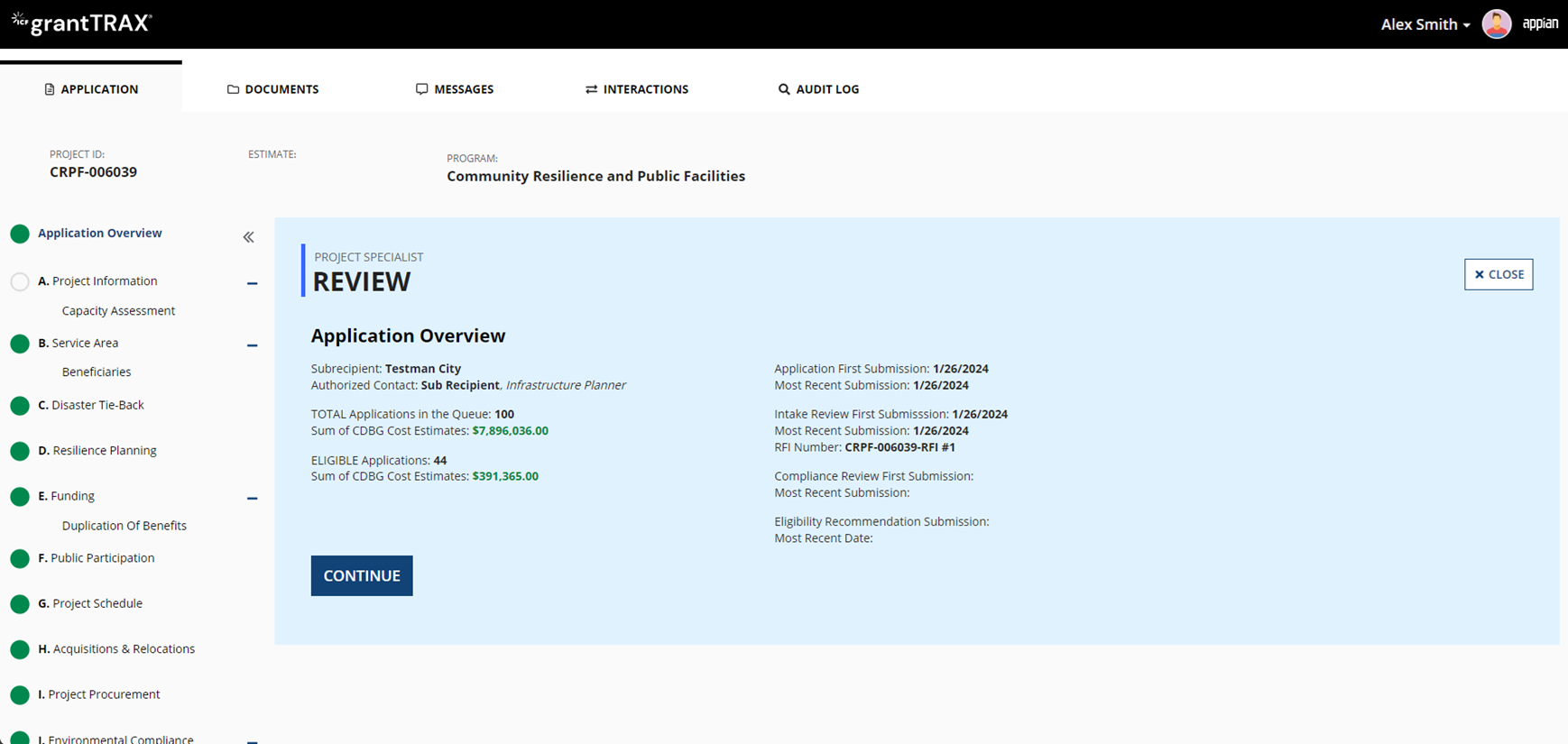The width and height of the screenshot is (1568, 744).
Task: Open H. Acquisitions & Relocations section
Action: click(x=116, y=648)
